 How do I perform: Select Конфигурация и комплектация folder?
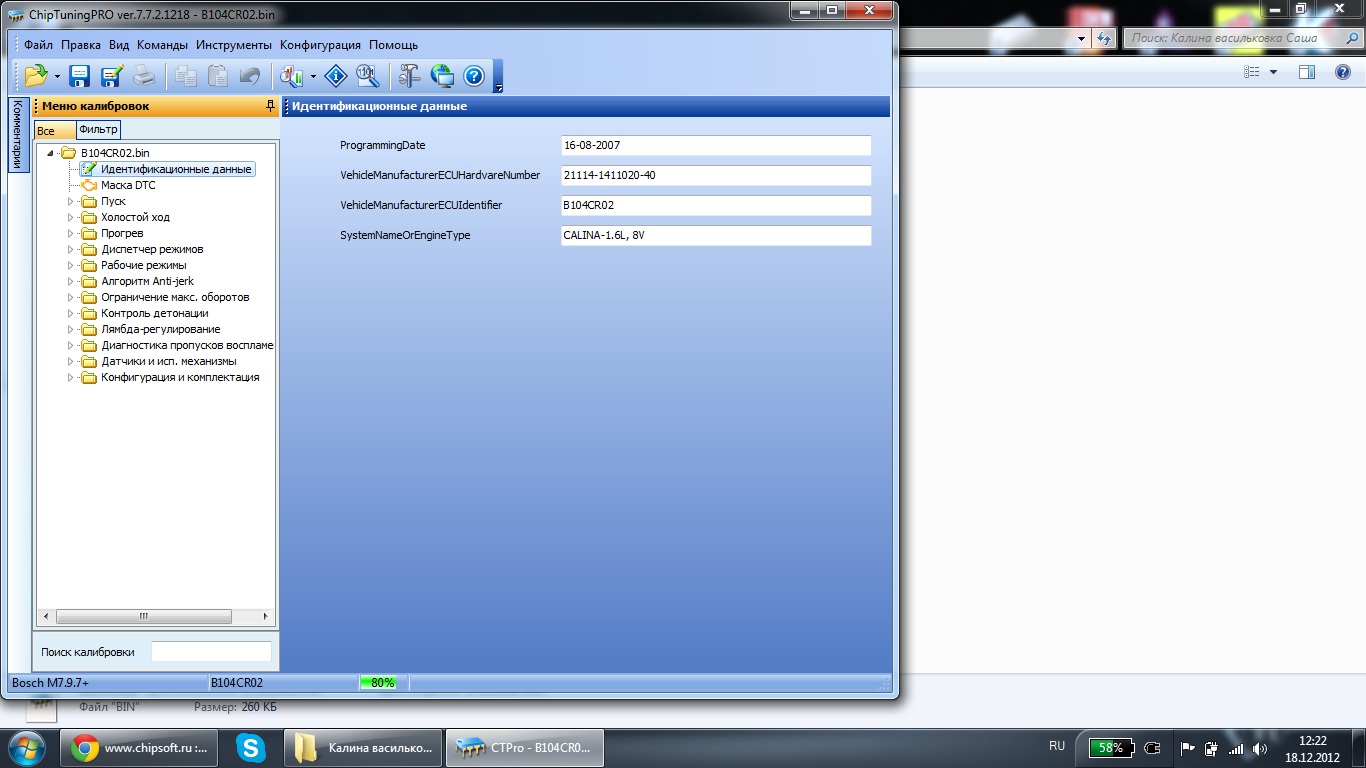tap(180, 377)
